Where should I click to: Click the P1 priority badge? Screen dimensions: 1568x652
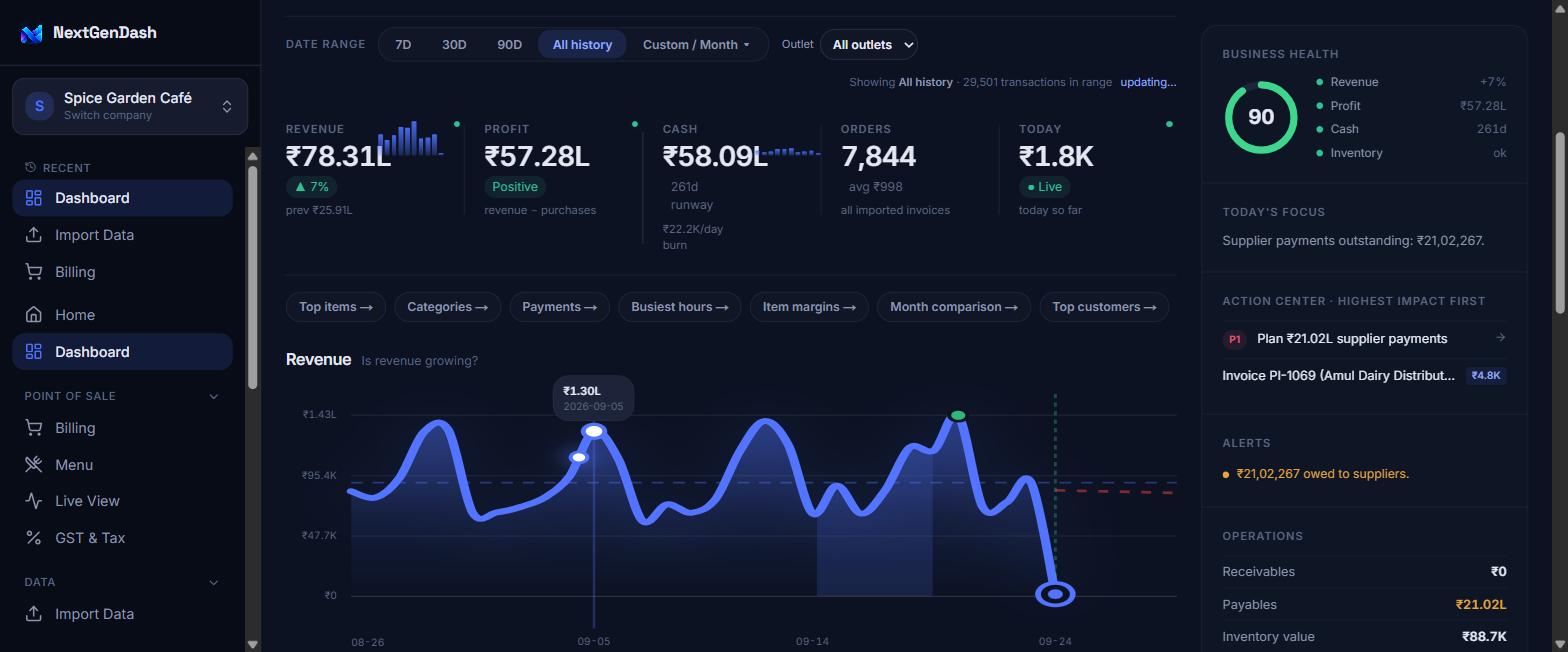click(1234, 339)
